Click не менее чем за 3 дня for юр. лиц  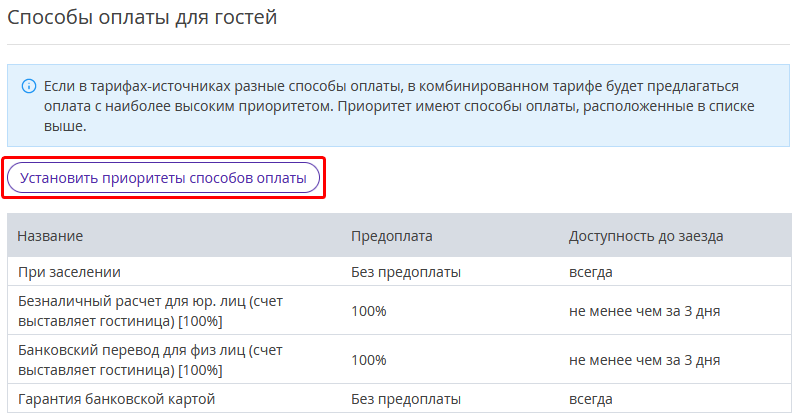(644, 311)
